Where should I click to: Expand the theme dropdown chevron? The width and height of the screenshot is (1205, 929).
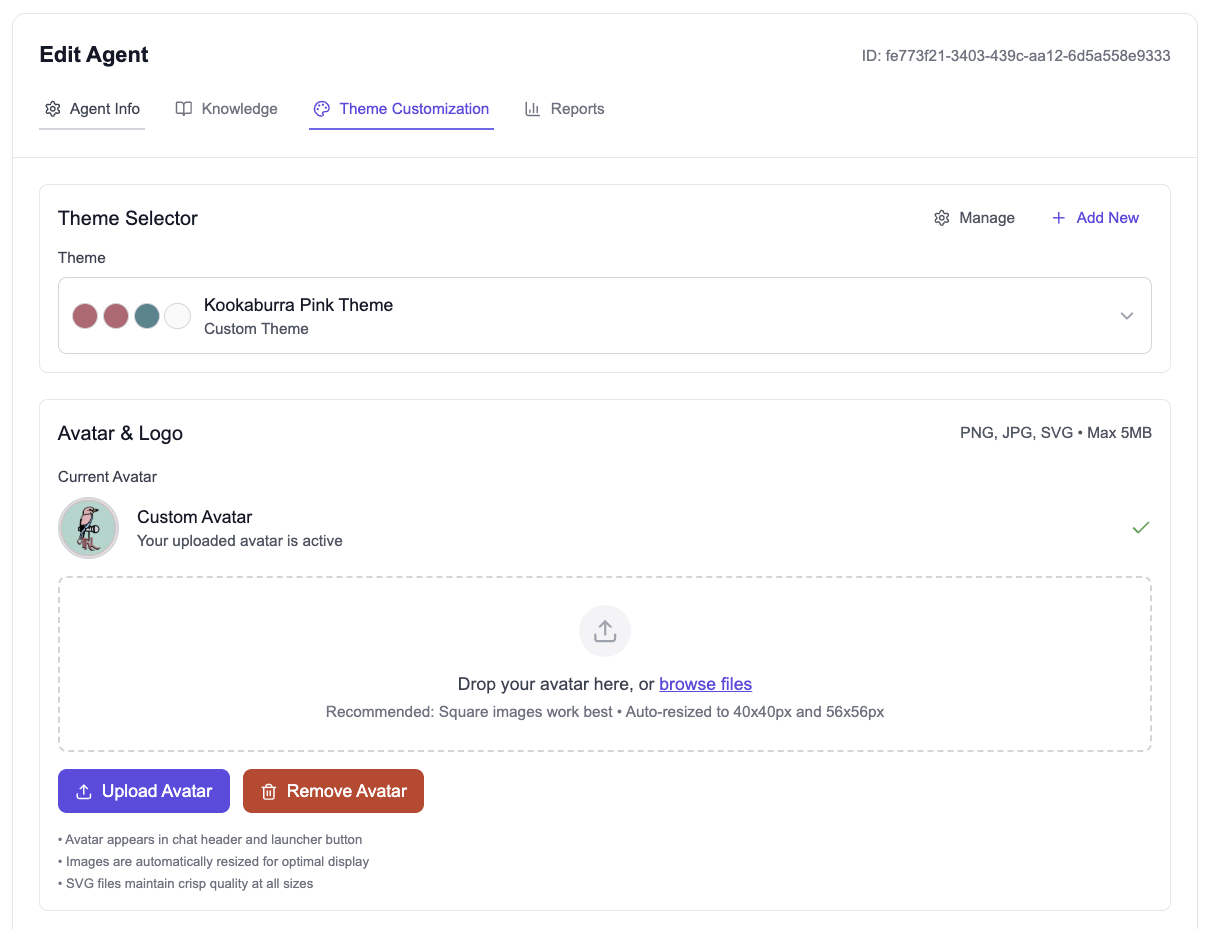1127,316
